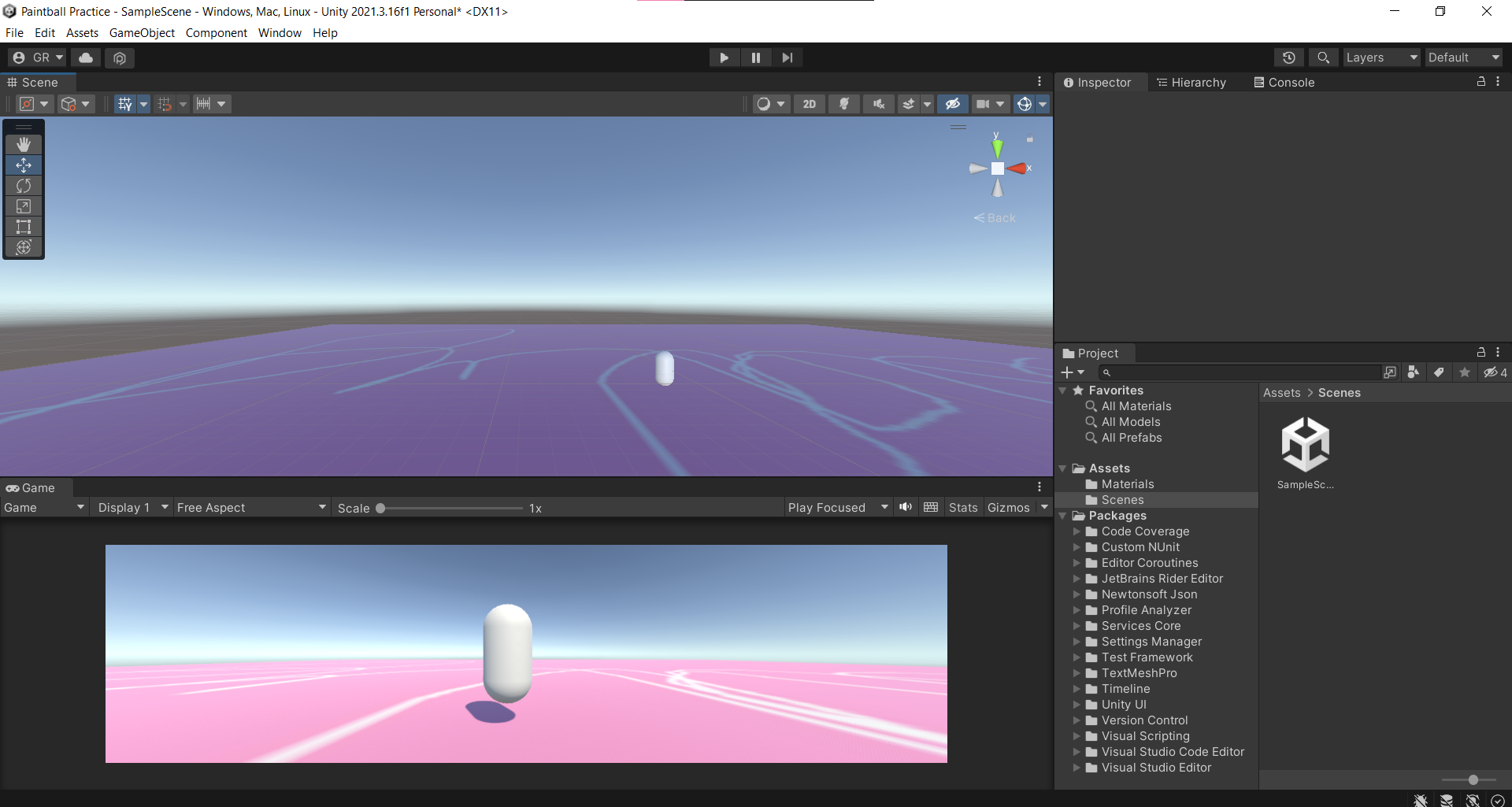This screenshot has width=1512, height=807.
Task: Open the GameObject menu
Action: (142, 33)
